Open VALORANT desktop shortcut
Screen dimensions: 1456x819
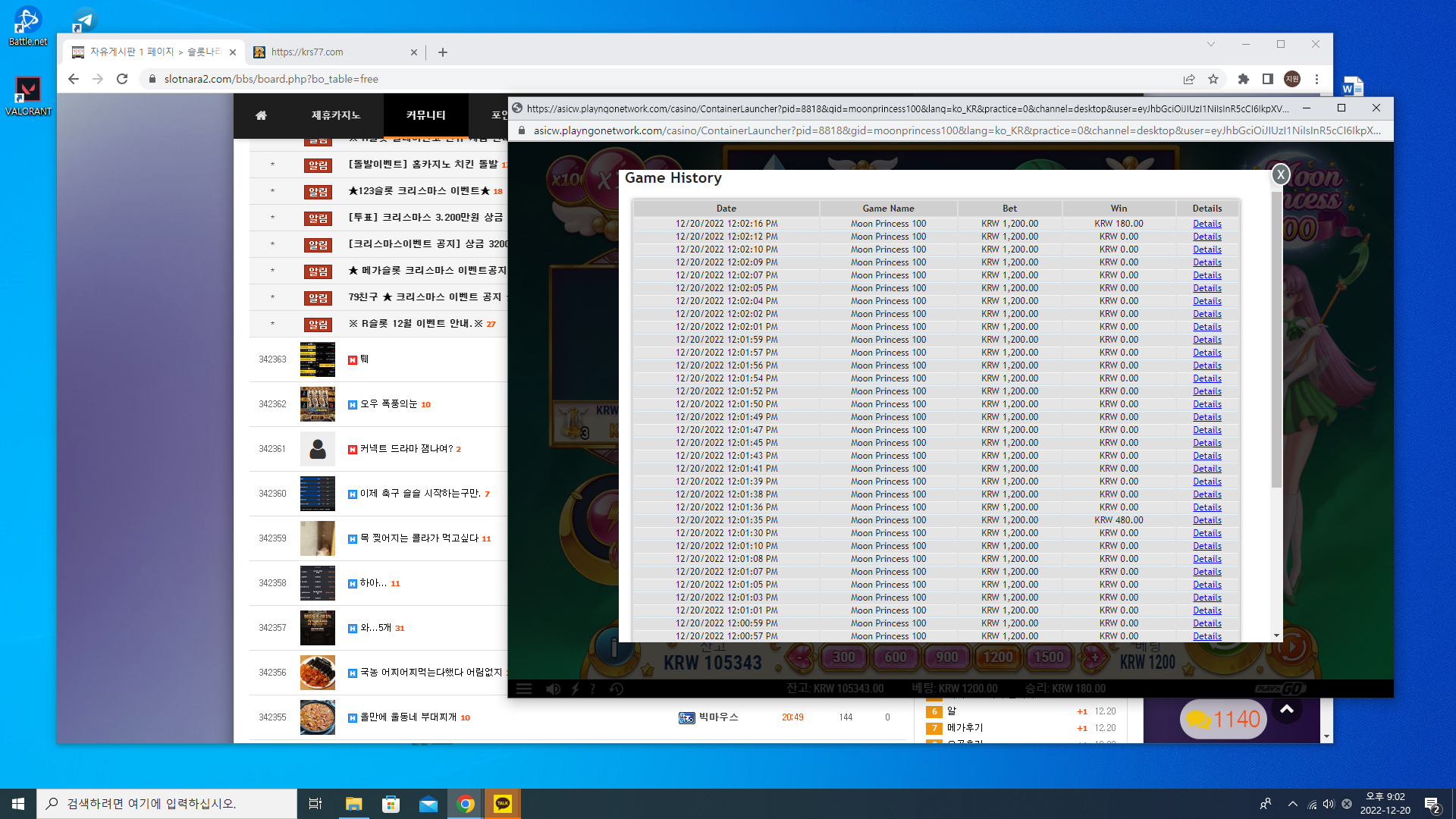click(28, 96)
